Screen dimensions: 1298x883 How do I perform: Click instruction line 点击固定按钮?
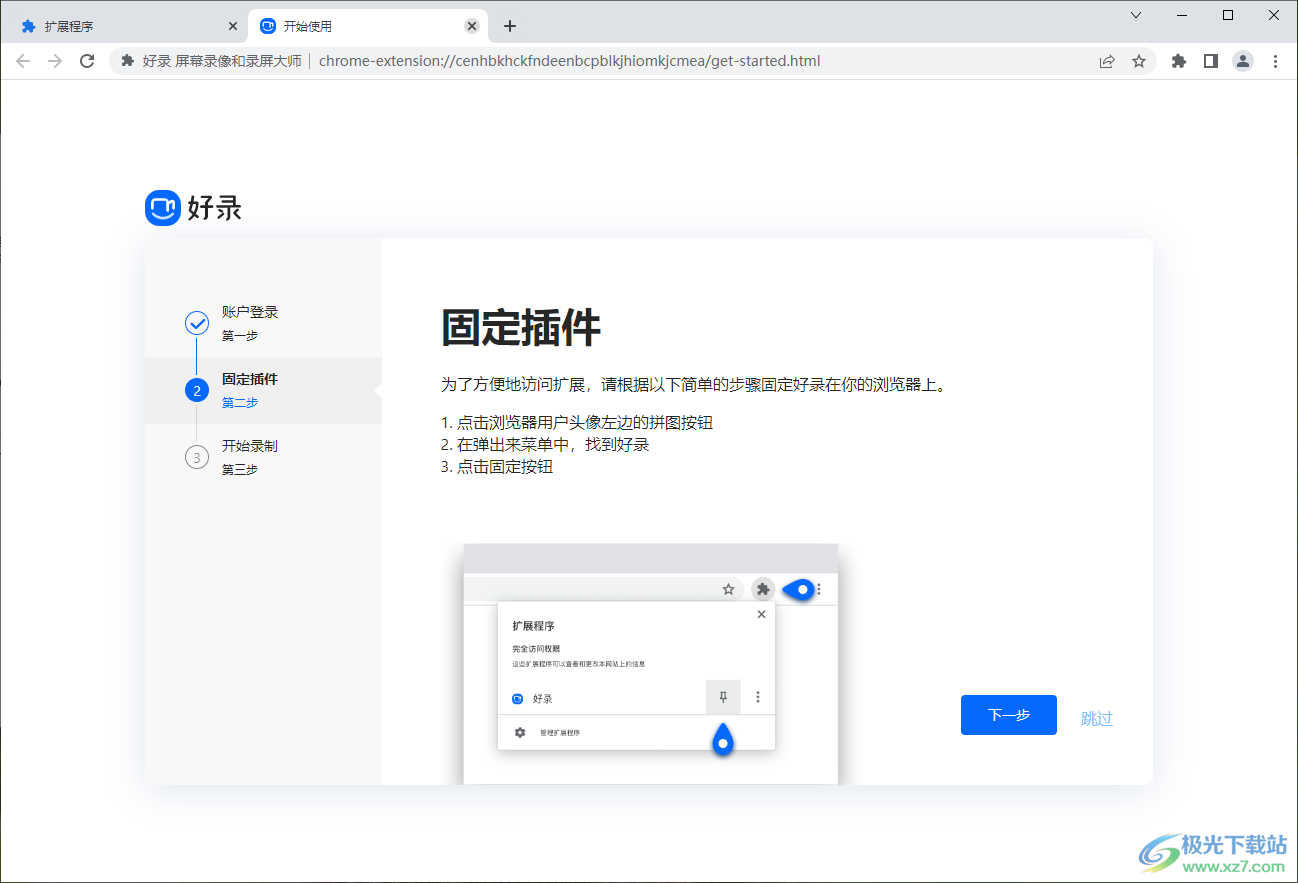click(497, 466)
